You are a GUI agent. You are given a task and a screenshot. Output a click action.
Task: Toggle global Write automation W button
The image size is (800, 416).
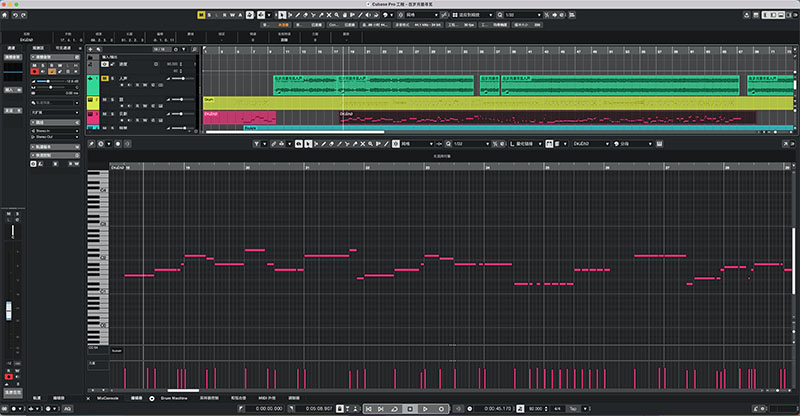233,15
